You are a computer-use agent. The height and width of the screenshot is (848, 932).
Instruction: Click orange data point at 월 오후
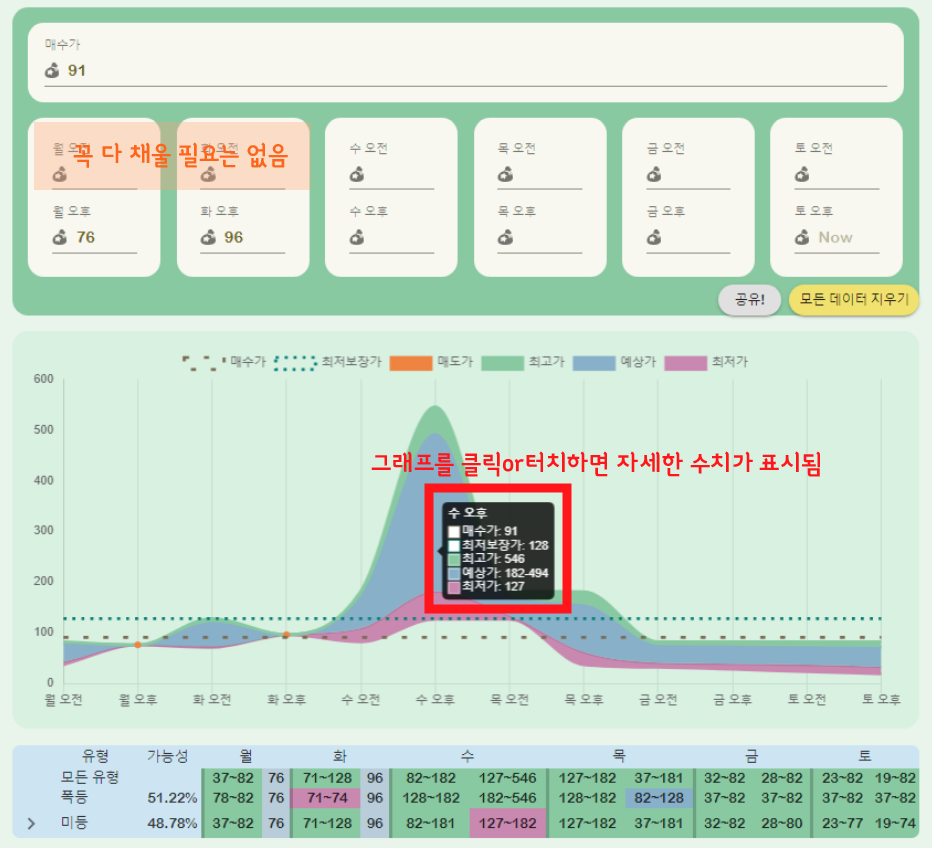coord(138,645)
